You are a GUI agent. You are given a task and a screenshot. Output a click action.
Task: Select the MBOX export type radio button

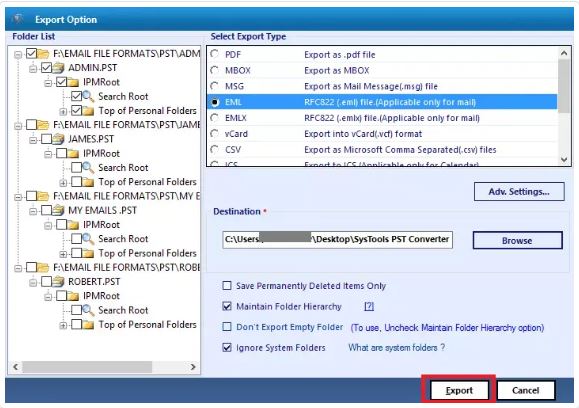215,70
